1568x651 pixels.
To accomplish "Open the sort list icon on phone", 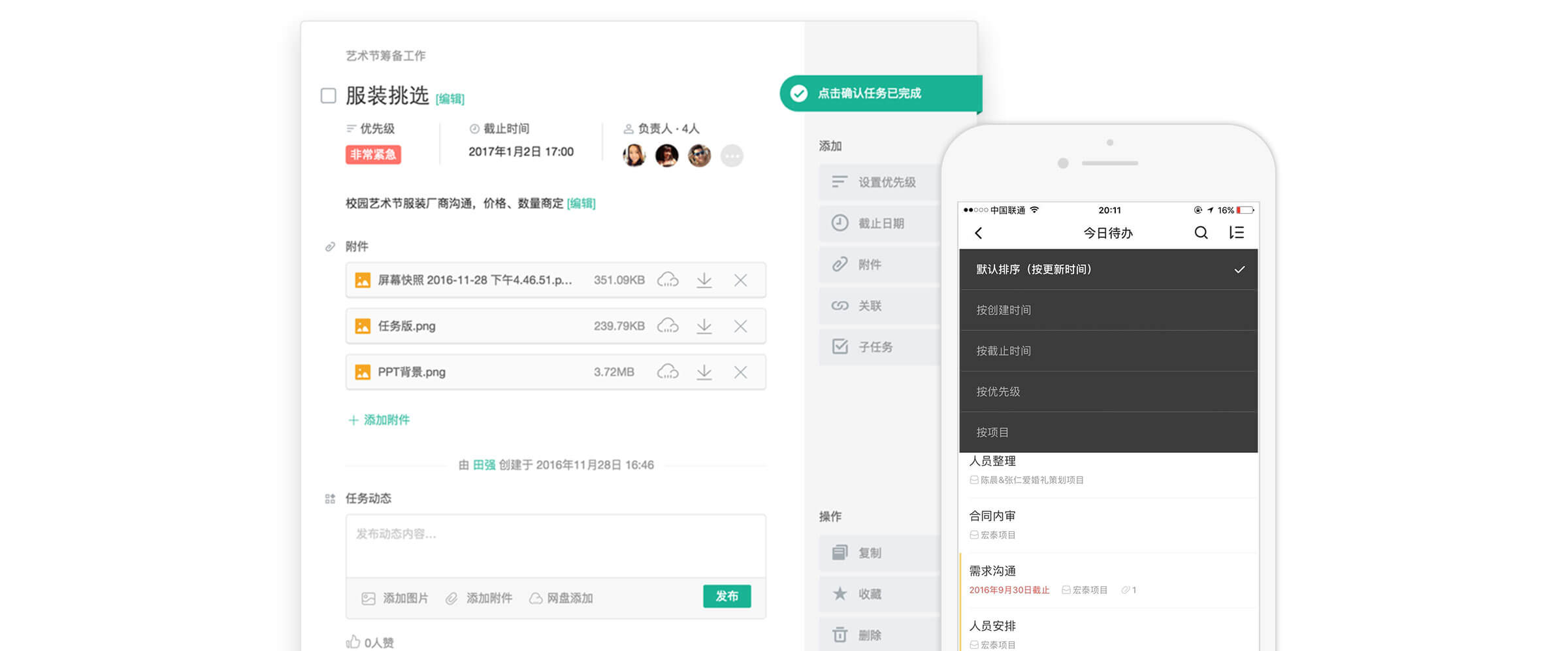I will point(1236,233).
